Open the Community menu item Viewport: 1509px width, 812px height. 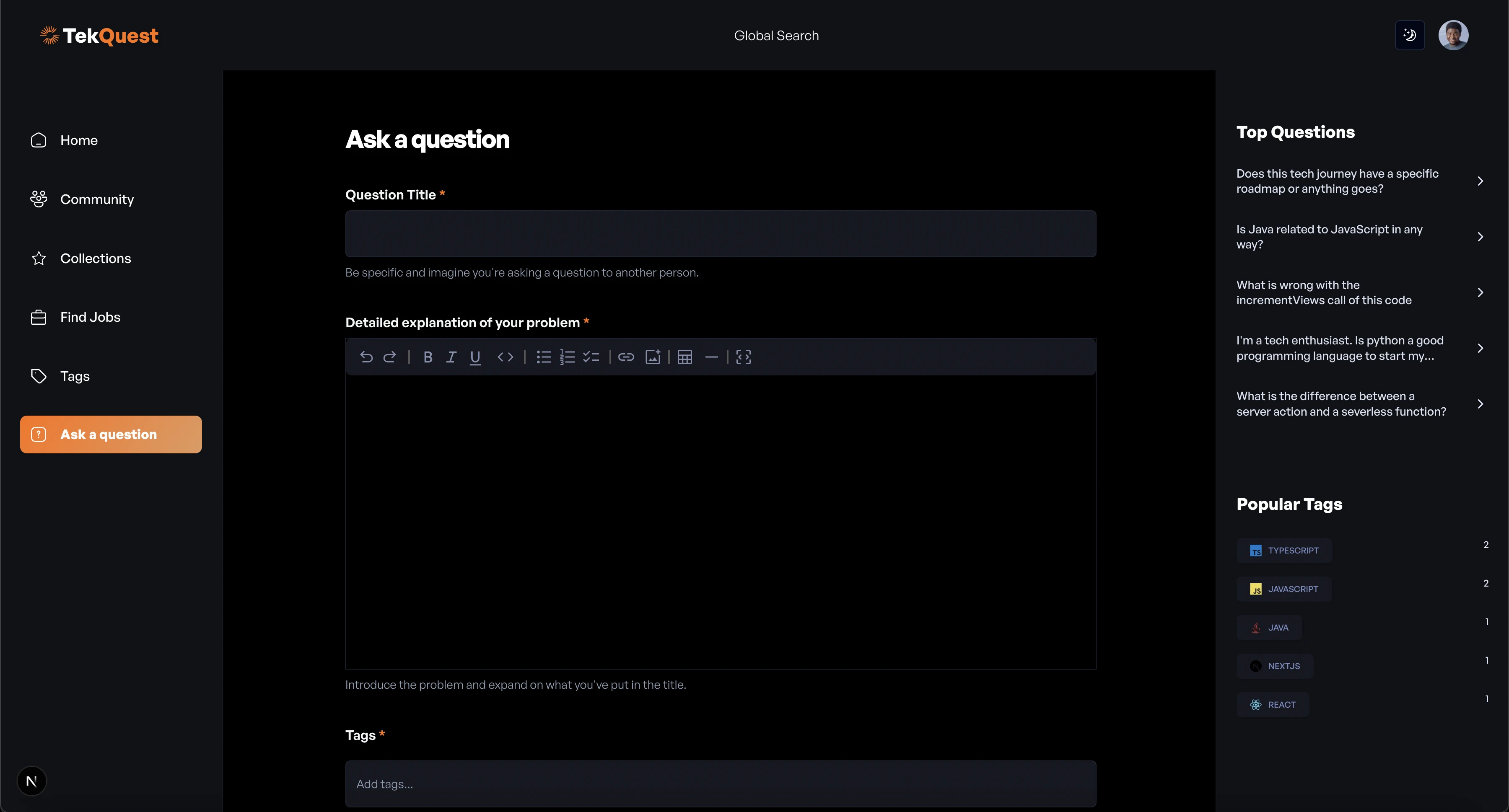point(111,199)
